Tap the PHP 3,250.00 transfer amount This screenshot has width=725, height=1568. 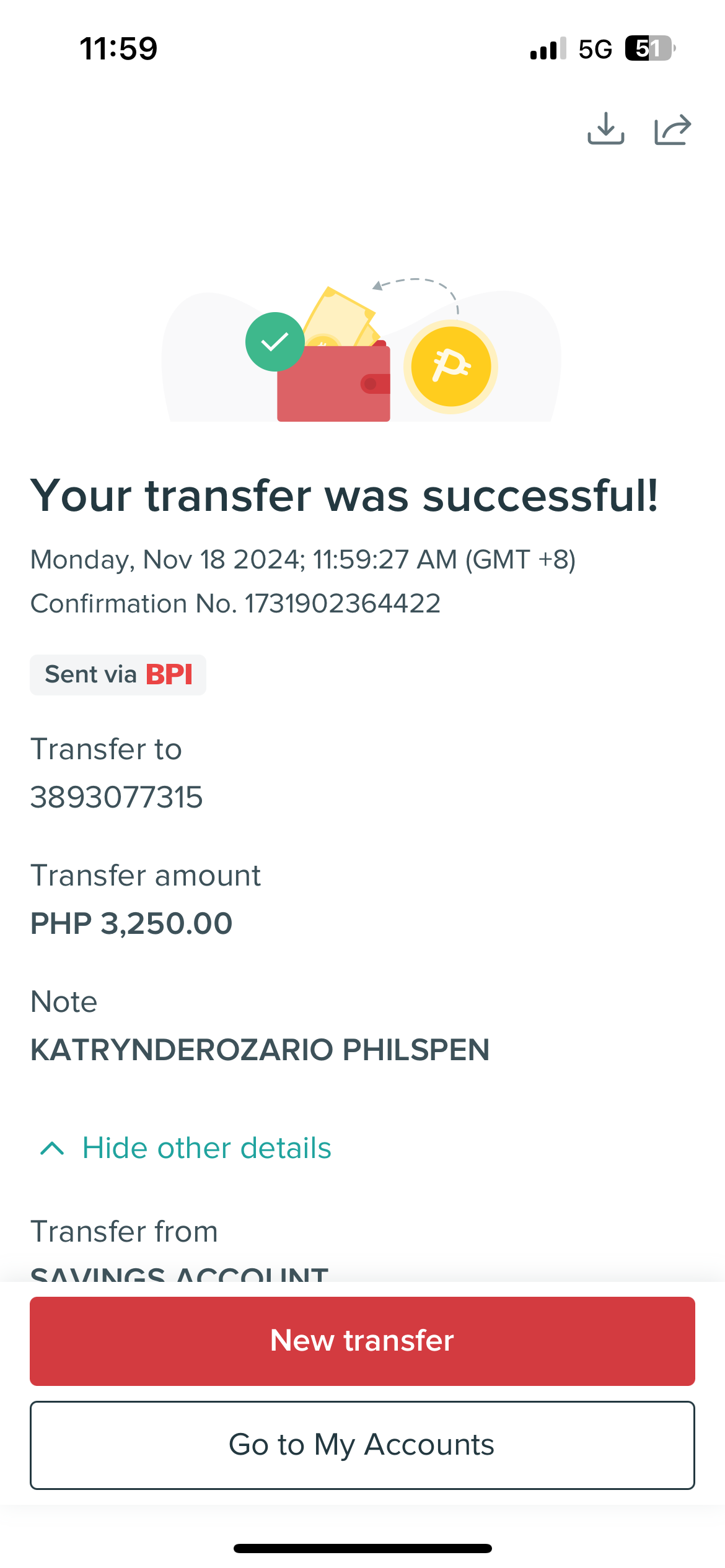131,923
